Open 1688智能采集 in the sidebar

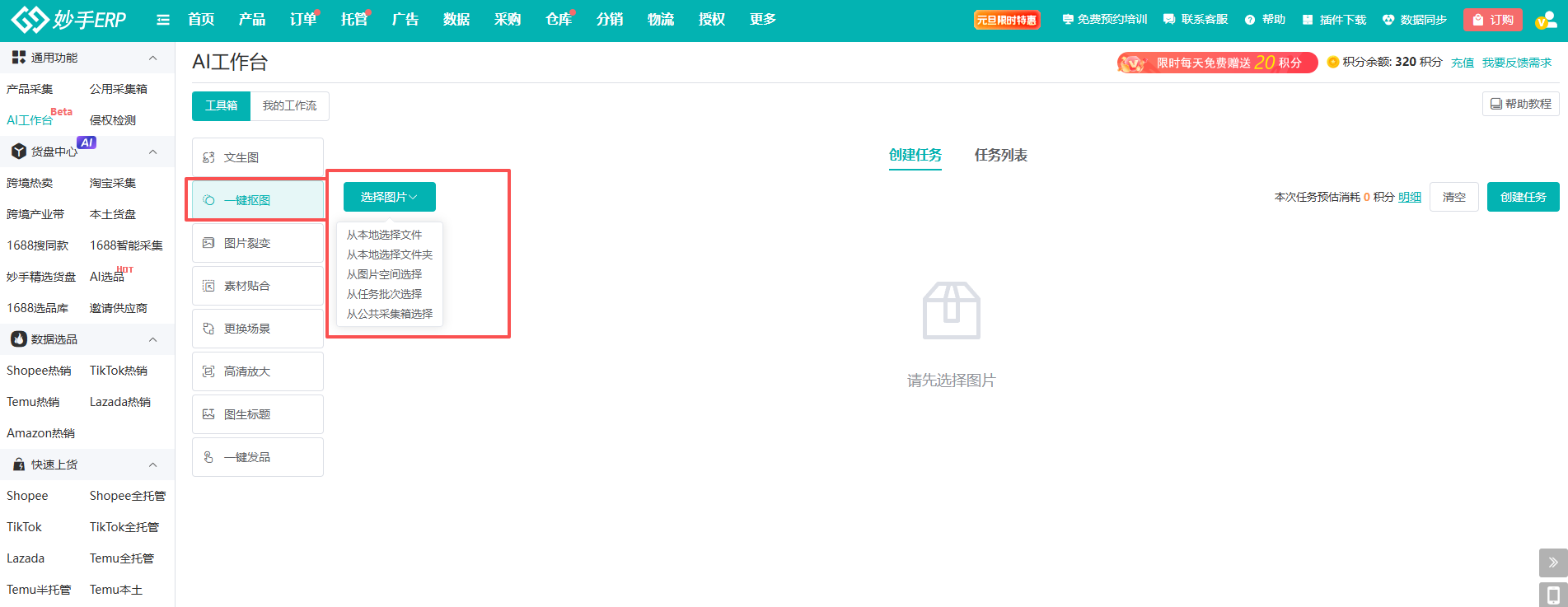[126, 245]
